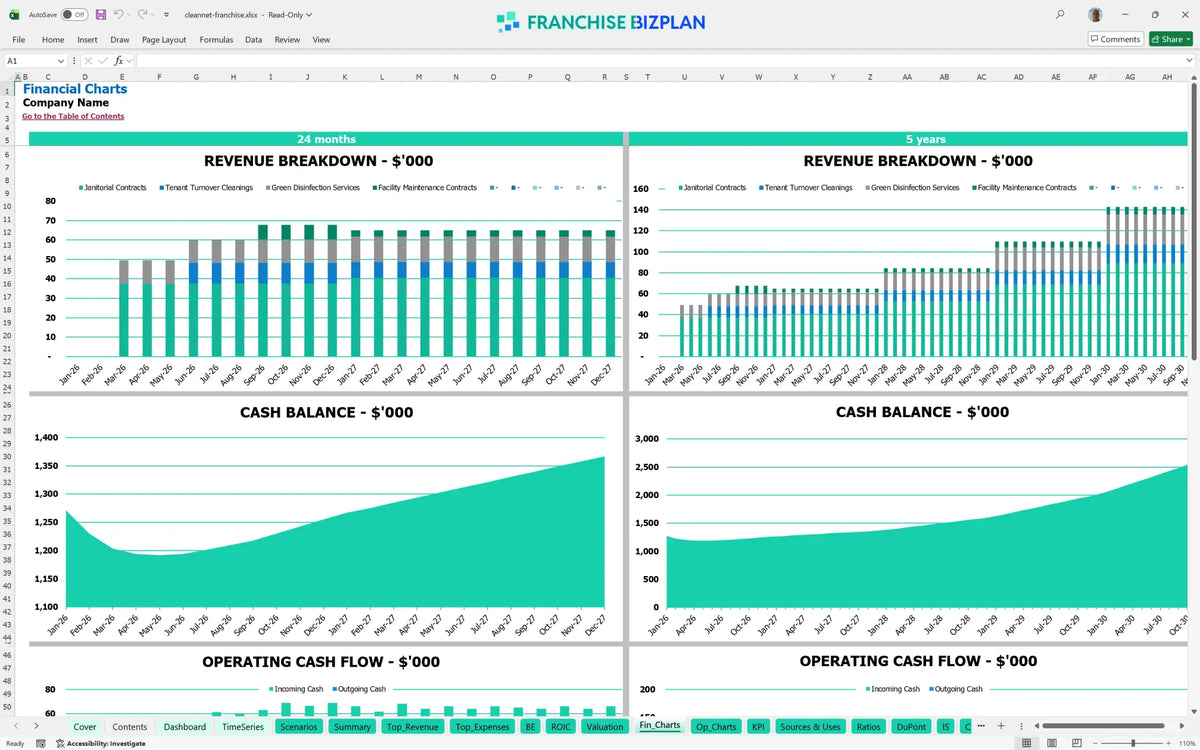Click the Insert Function fx icon
The width and height of the screenshot is (1200, 750).
coord(118,61)
